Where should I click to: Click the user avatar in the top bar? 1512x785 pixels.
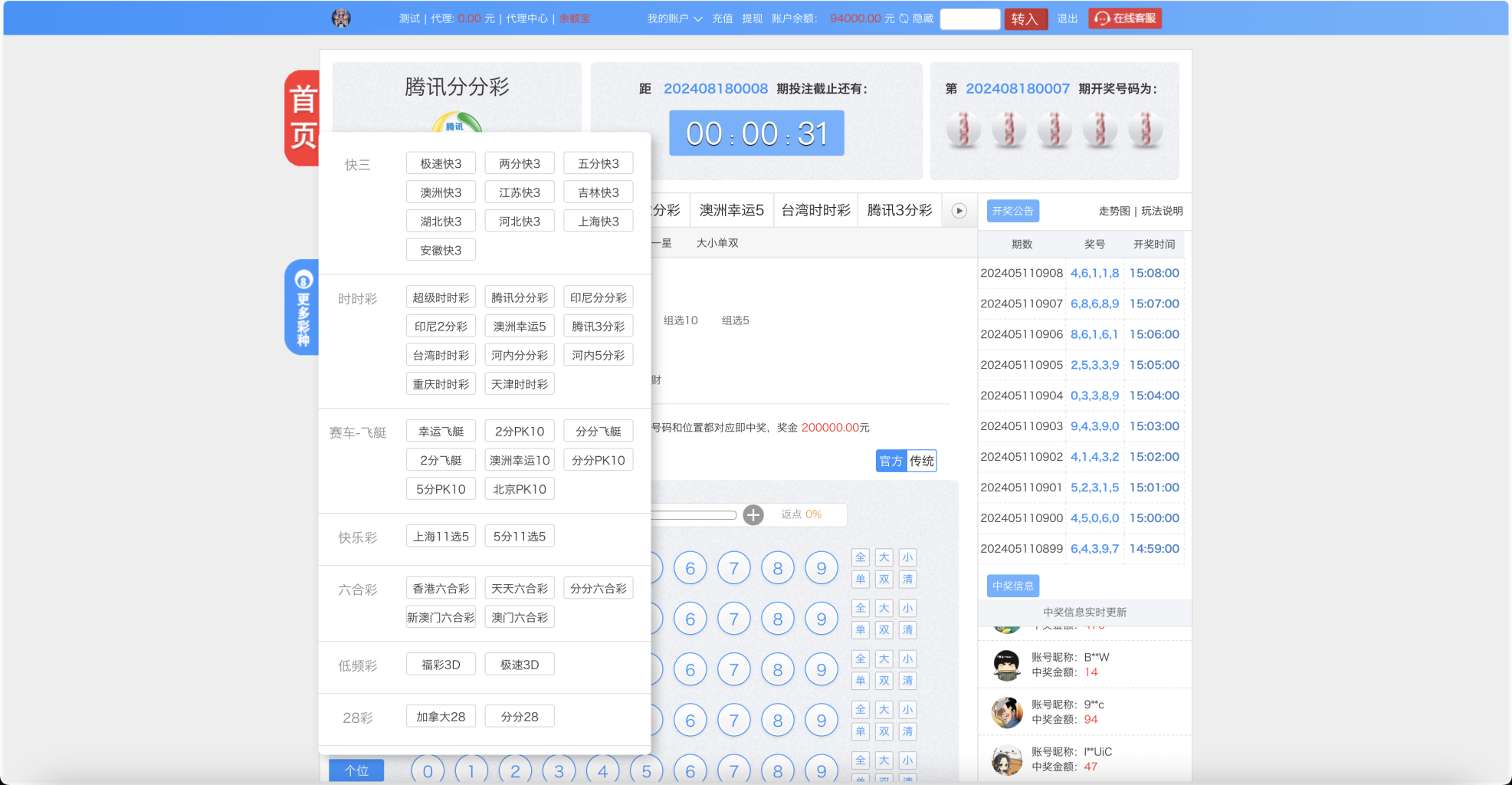tap(340, 18)
